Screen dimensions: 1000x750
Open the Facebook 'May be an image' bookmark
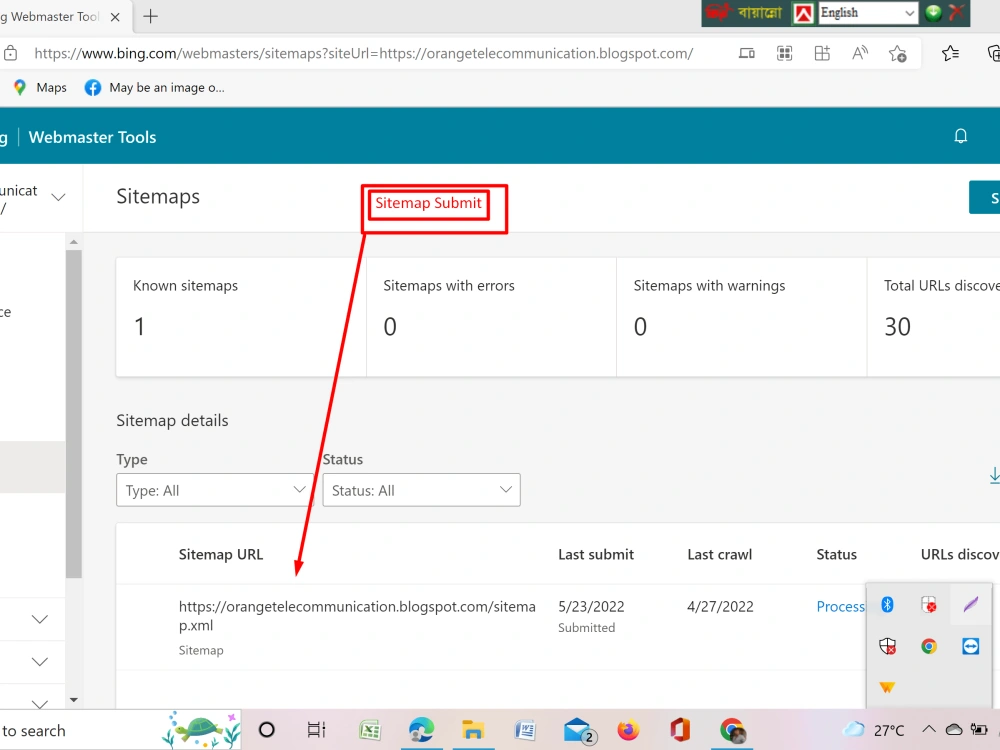pyautogui.click(x=154, y=87)
